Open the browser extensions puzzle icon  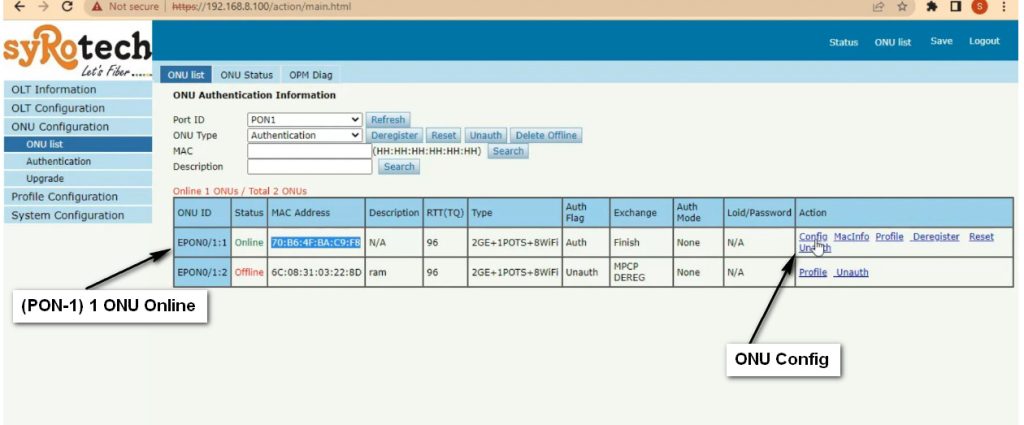(931, 6)
